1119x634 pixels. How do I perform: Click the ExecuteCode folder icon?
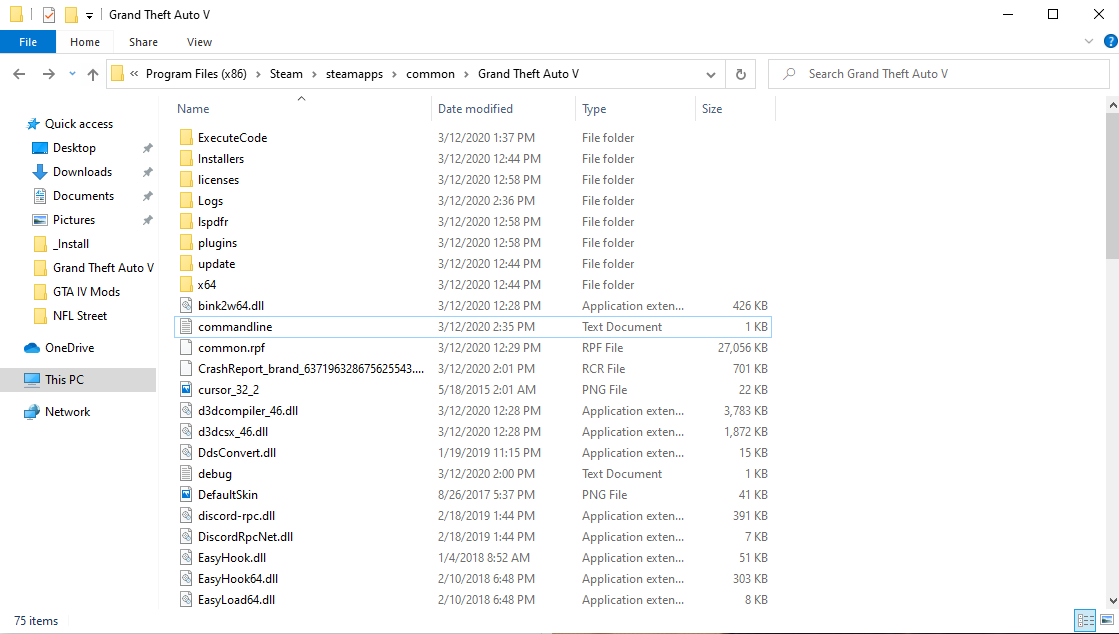tap(186, 138)
